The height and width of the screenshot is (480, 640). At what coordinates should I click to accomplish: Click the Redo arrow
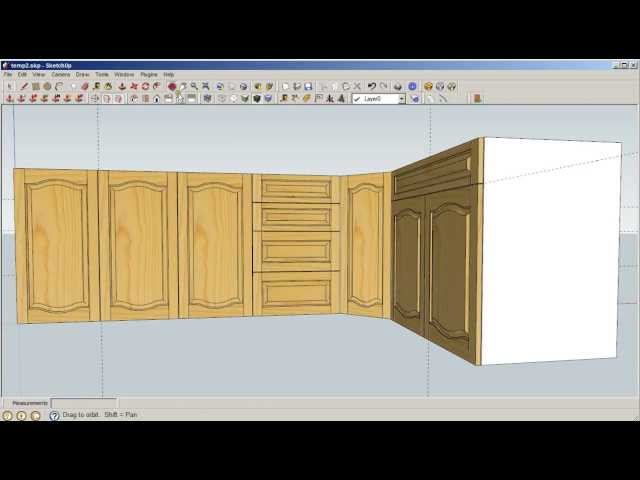point(383,86)
